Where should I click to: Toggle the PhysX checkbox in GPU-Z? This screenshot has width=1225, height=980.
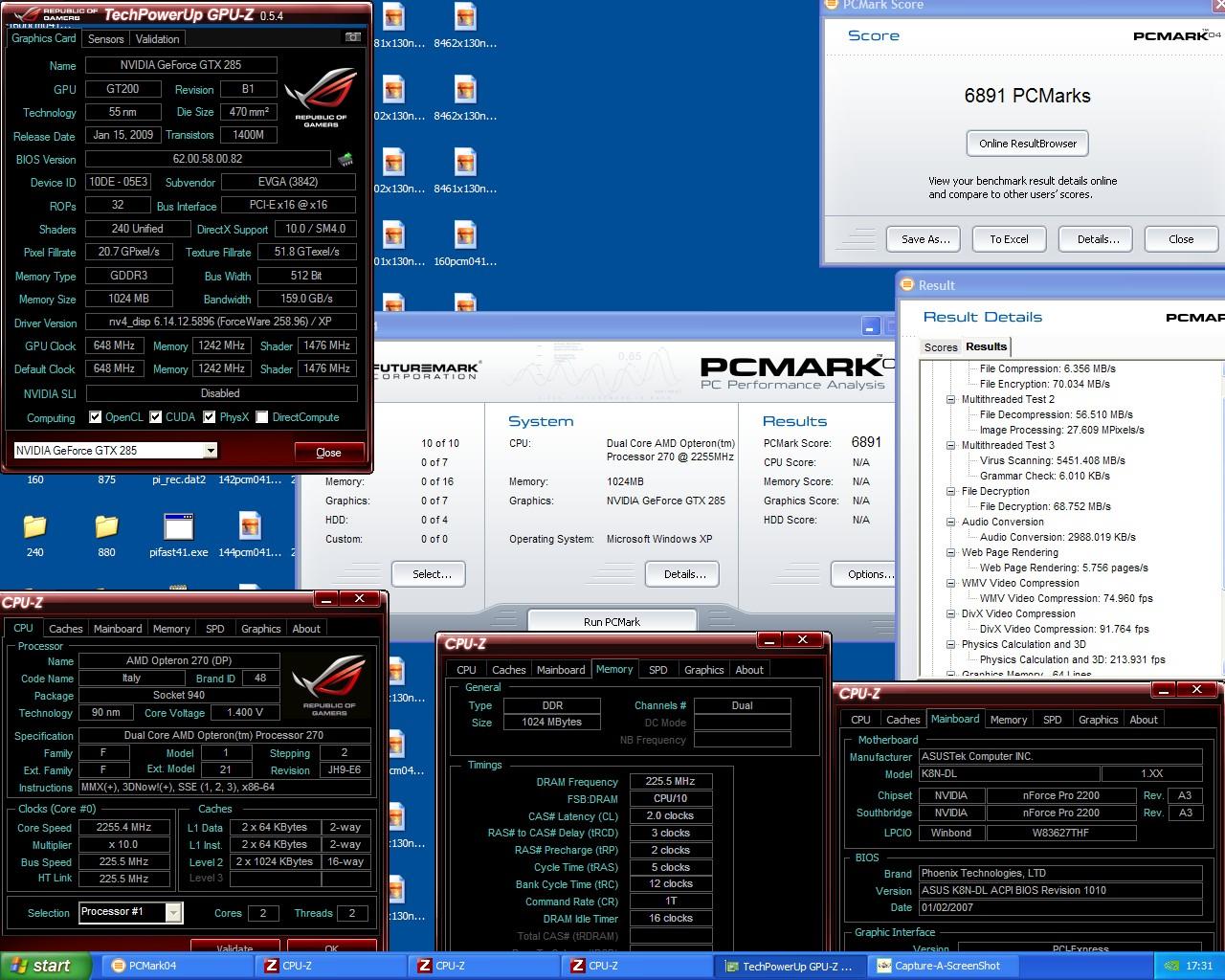pyautogui.click(x=209, y=417)
